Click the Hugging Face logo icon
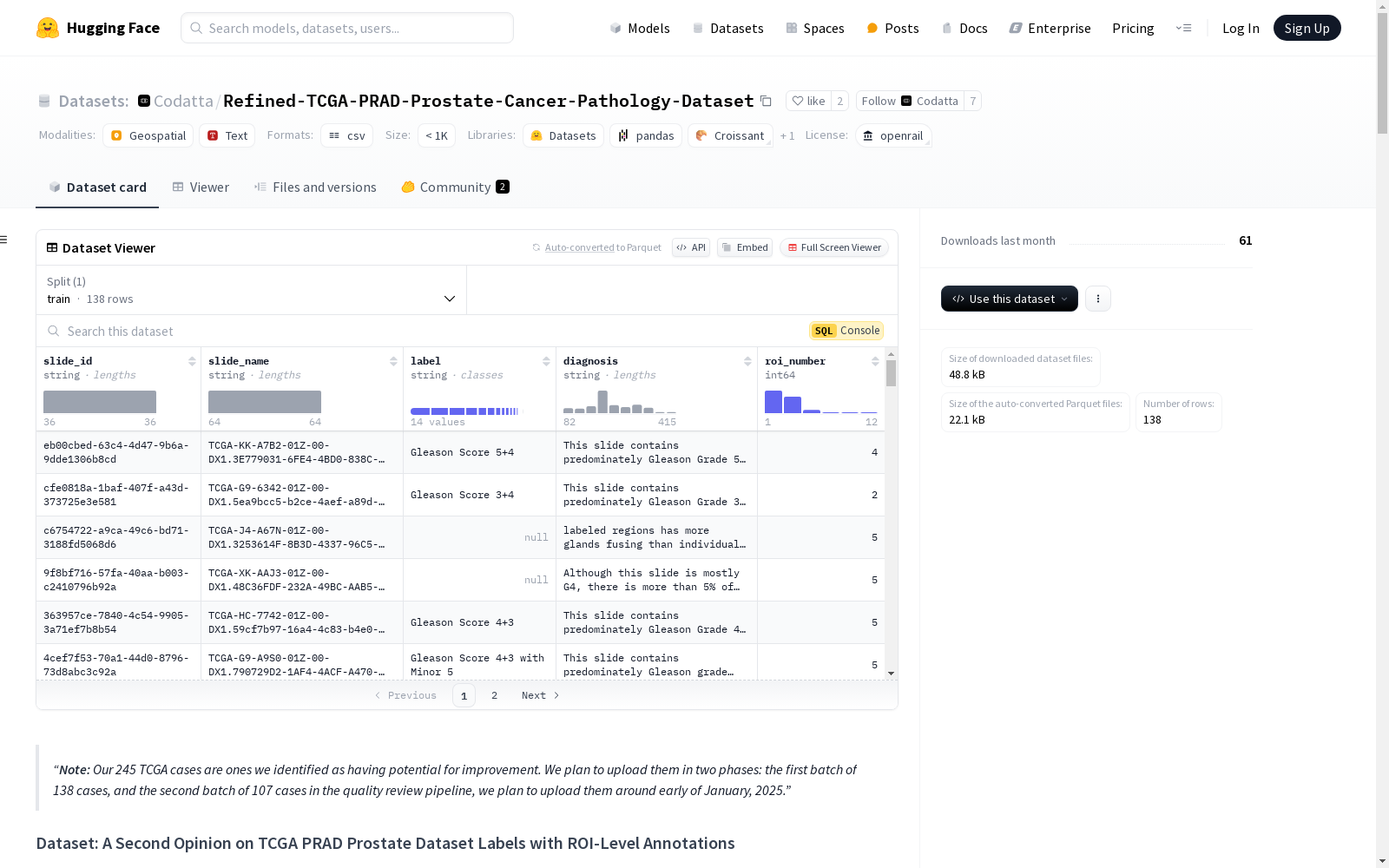Screen dimensions: 1389x868 48,28
